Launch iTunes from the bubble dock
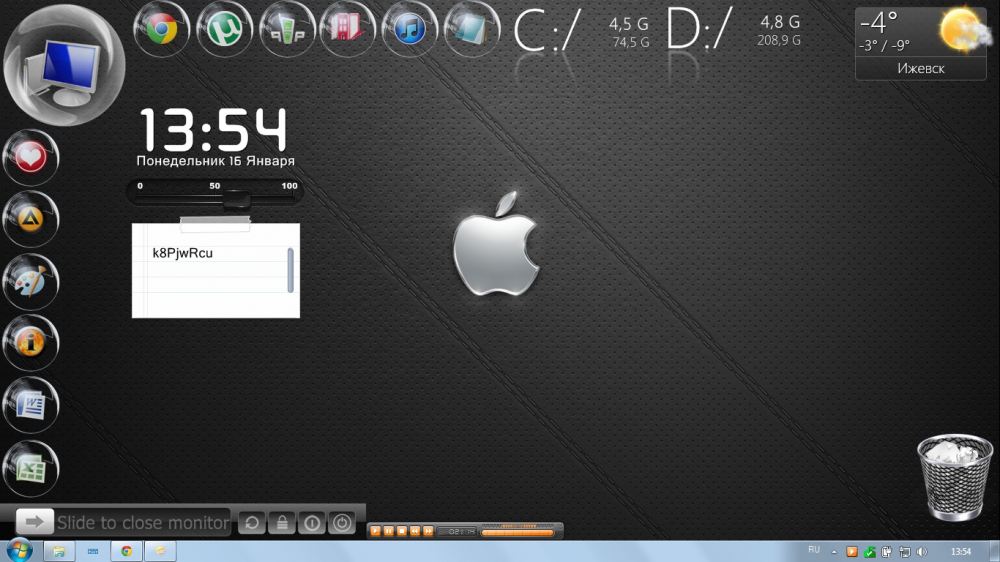The image size is (1000, 562). coord(409,29)
